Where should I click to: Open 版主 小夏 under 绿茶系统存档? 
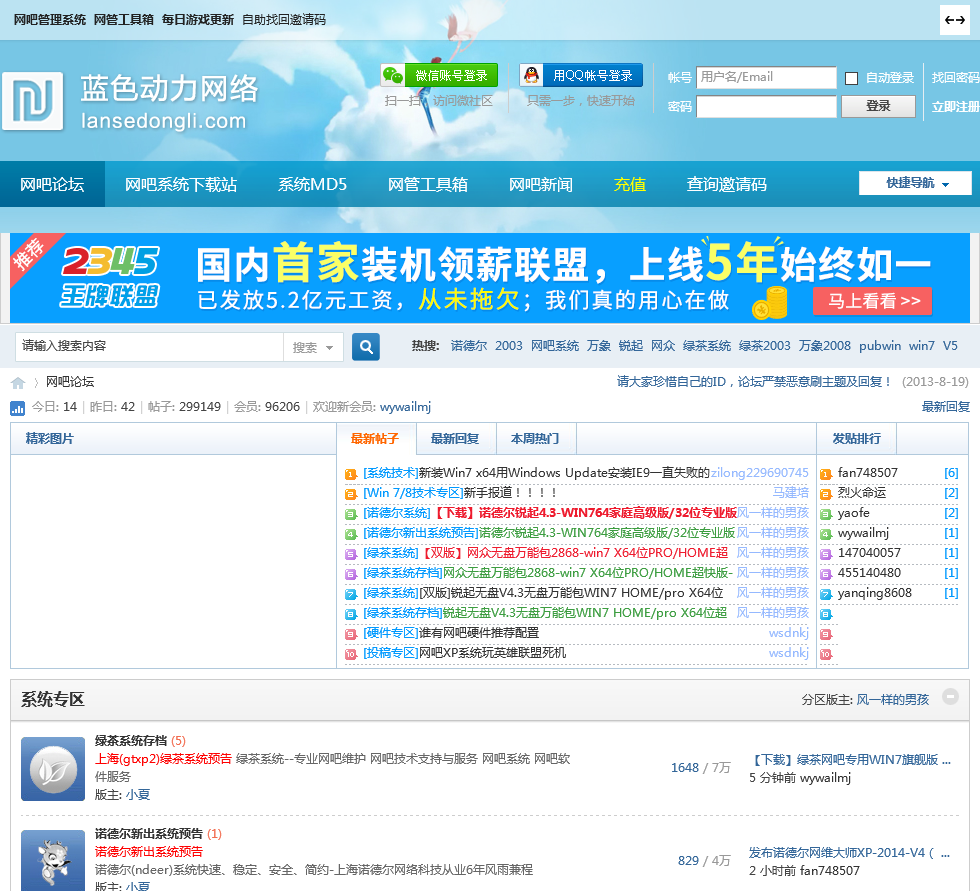[x=138, y=795]
